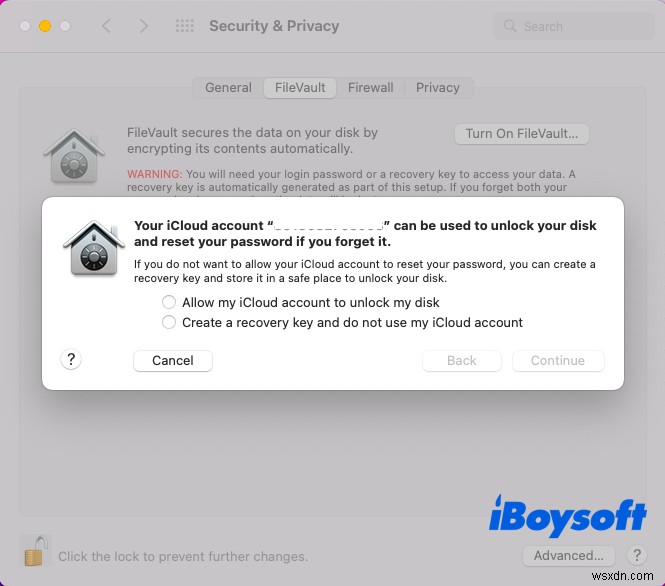Click the padlock icon to prevent changes
Screen dimensions: 665x586
pyautogui.click(x=35, y=551)
